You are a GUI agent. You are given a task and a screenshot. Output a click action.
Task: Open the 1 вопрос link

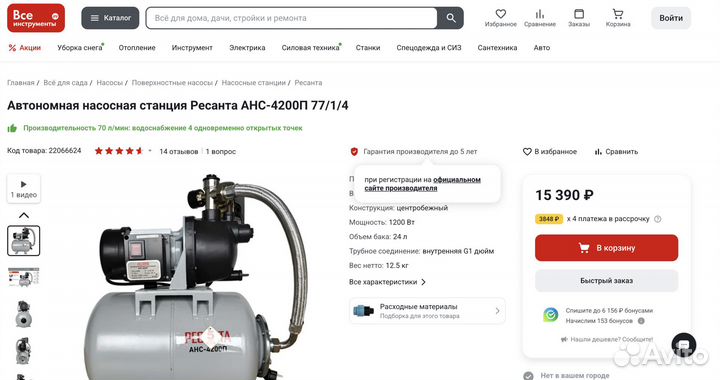point(220,151)
